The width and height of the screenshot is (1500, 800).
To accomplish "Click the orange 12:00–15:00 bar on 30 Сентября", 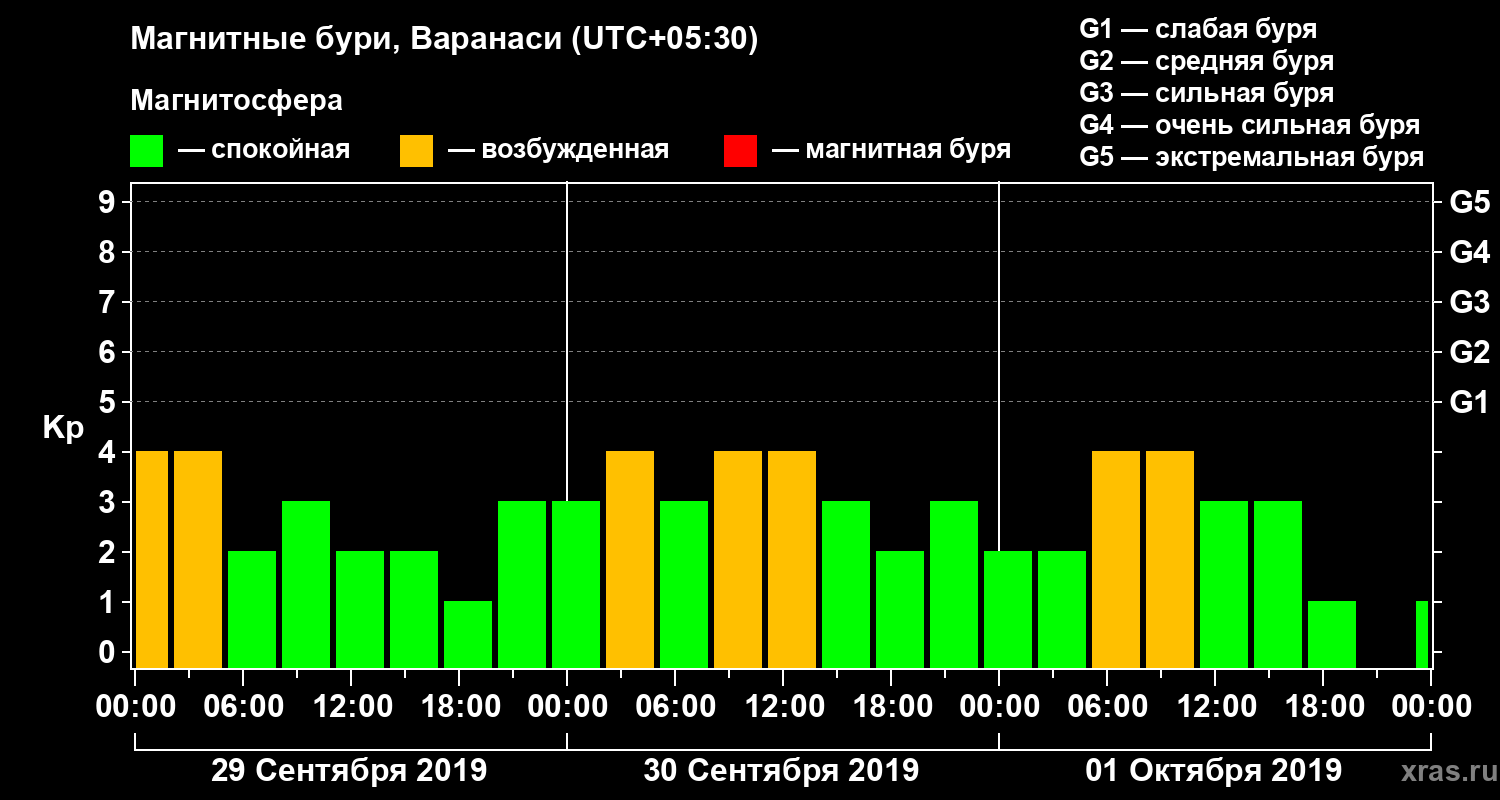I will (x=792, y=559).
